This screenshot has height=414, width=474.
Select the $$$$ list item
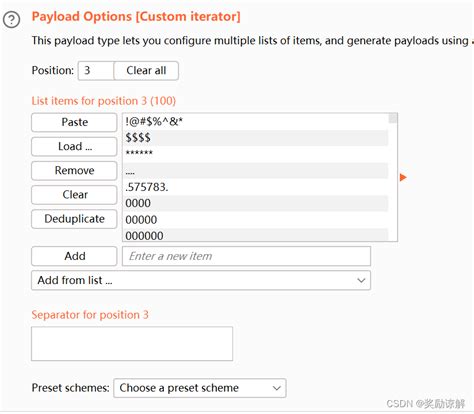click(255, 138)
